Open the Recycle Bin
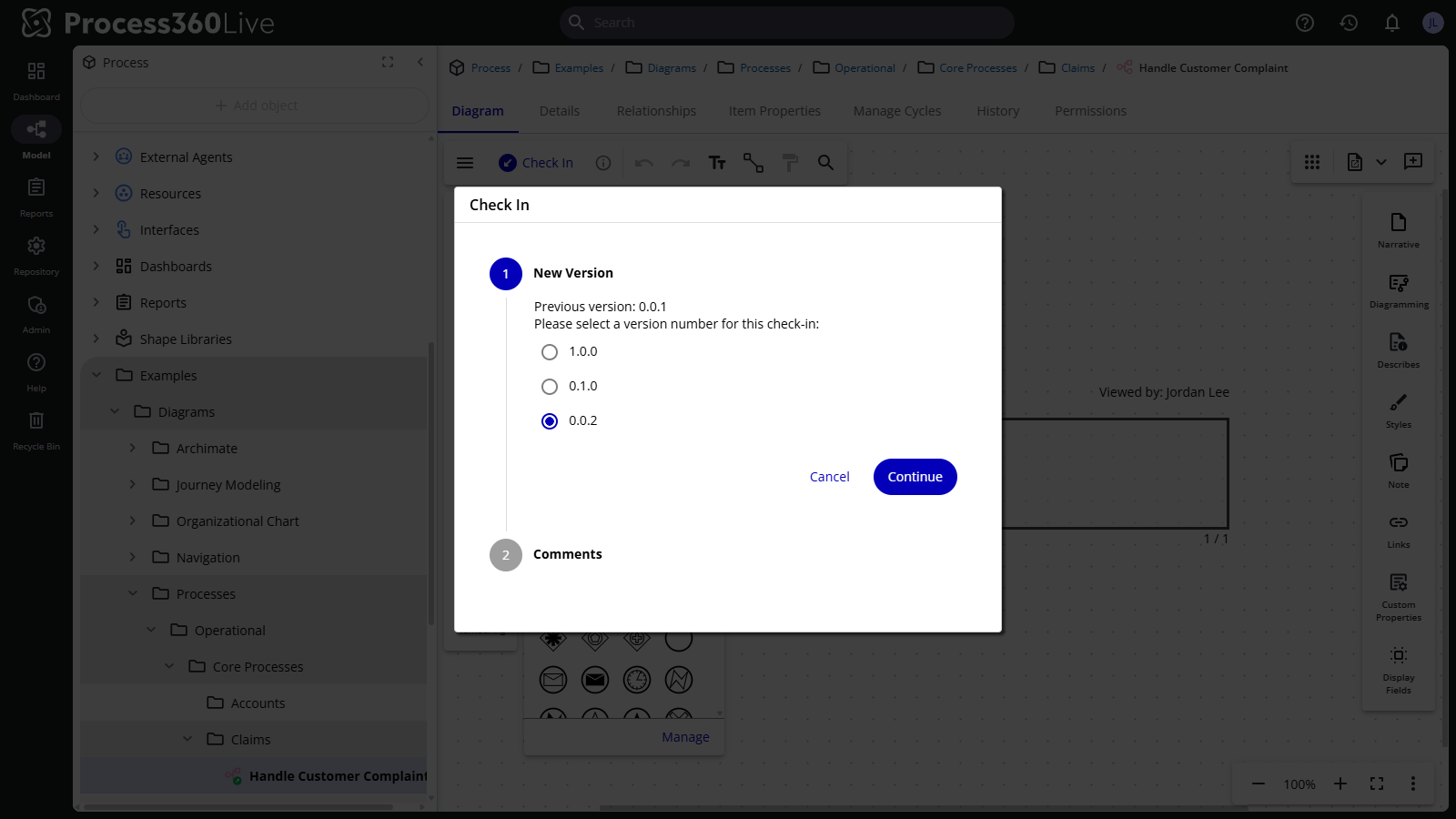1456x819 pixels. [36, 430]
